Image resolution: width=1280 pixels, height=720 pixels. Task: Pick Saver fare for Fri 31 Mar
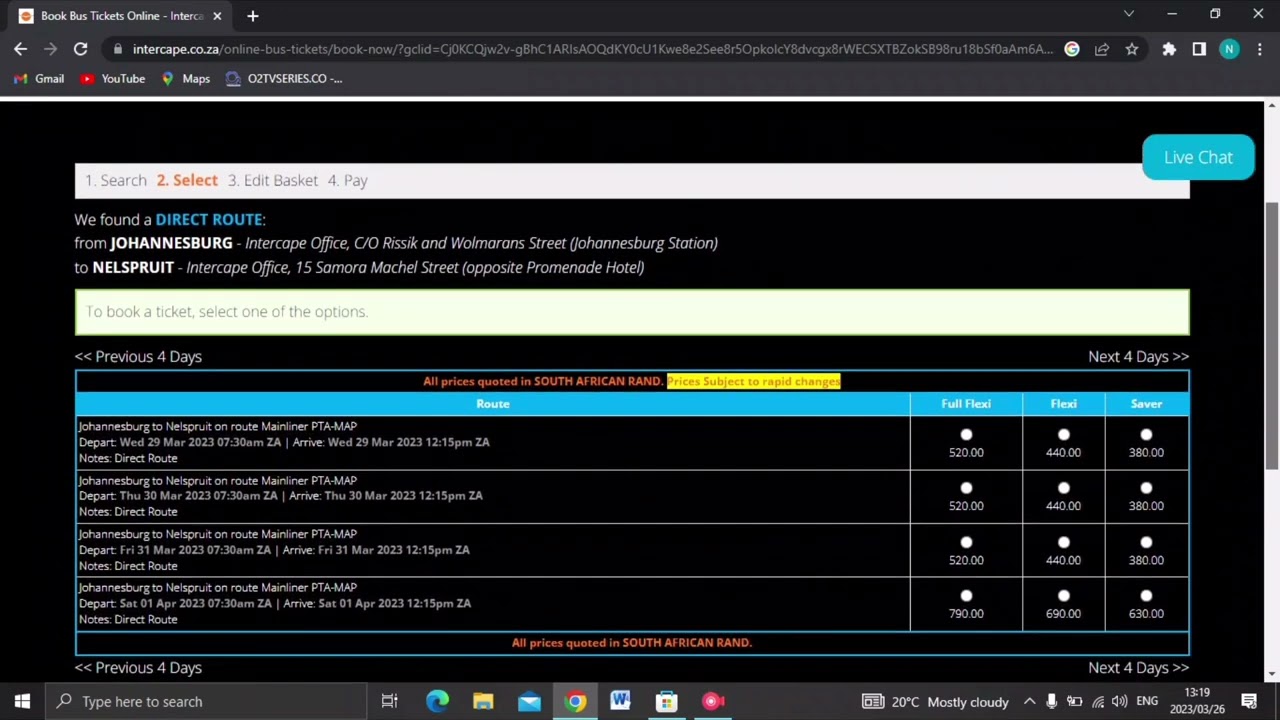click(x=1146, y=543)
